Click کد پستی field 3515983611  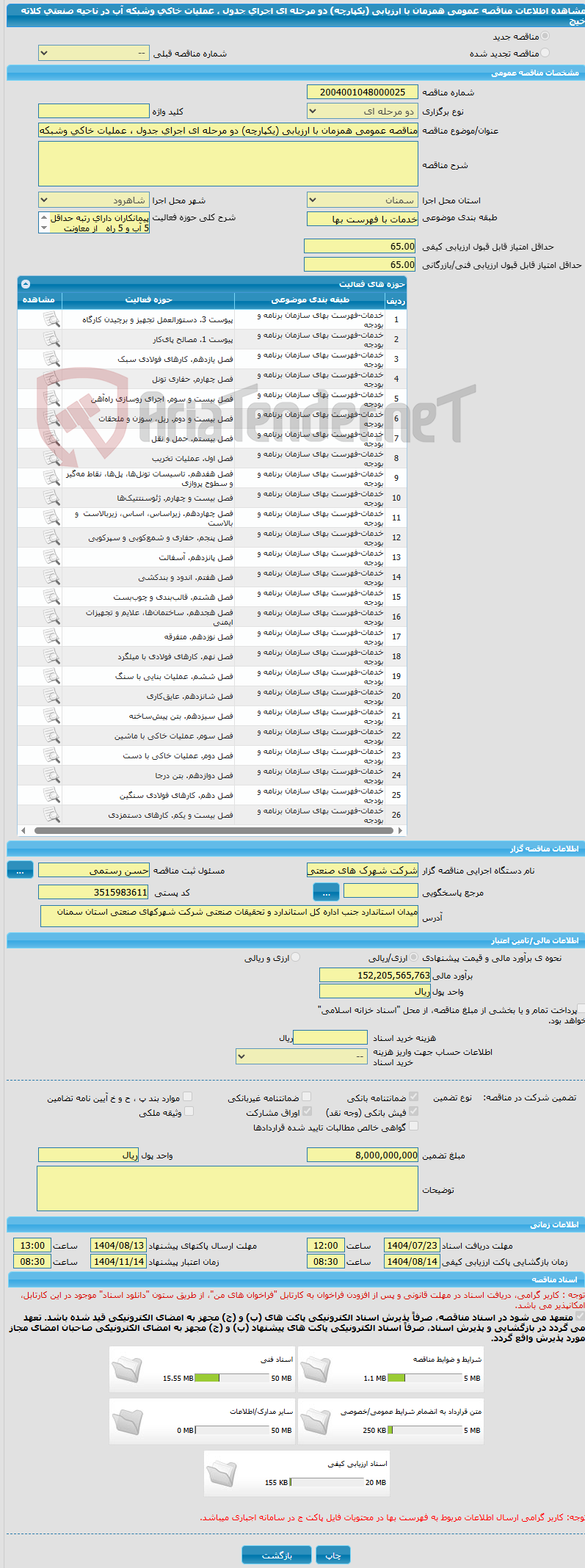pos(94,892)
